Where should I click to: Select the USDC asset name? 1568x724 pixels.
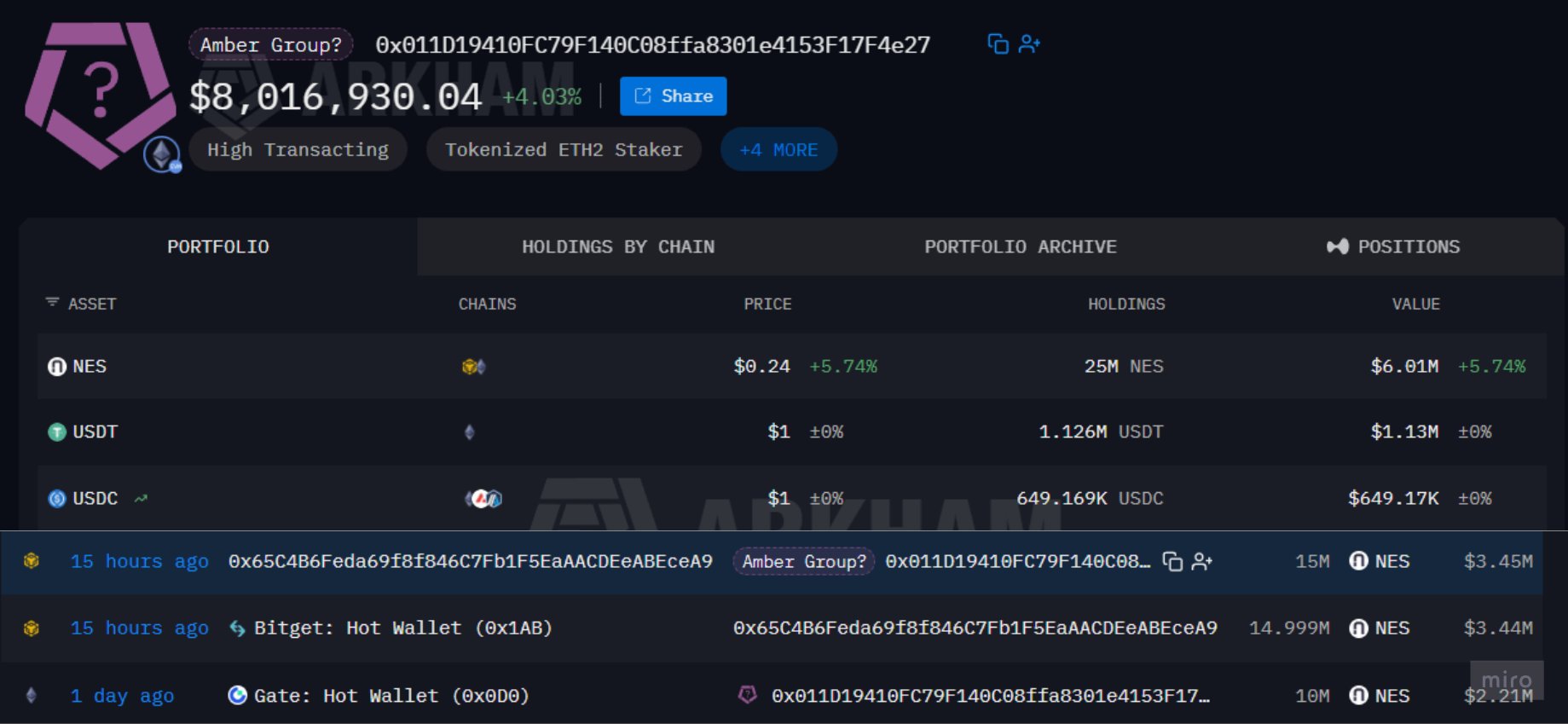point(95,499)
